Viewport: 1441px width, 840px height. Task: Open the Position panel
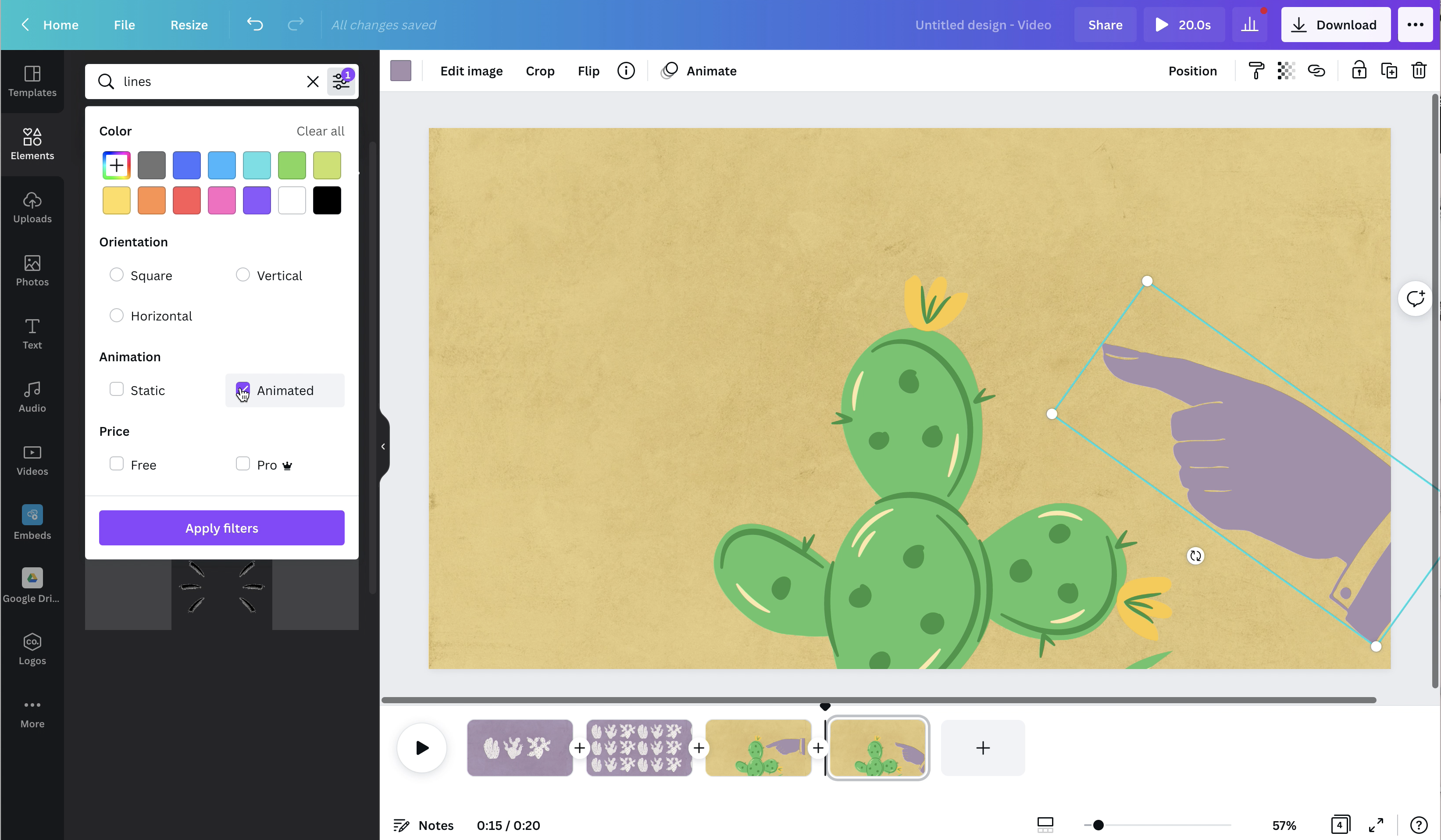pyautogui.click(x=1192, y=71)
